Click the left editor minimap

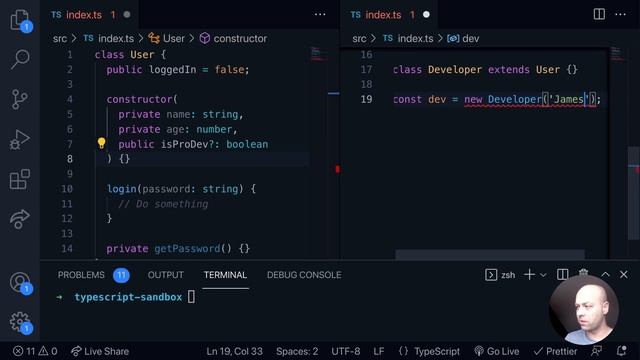point(318,54)
